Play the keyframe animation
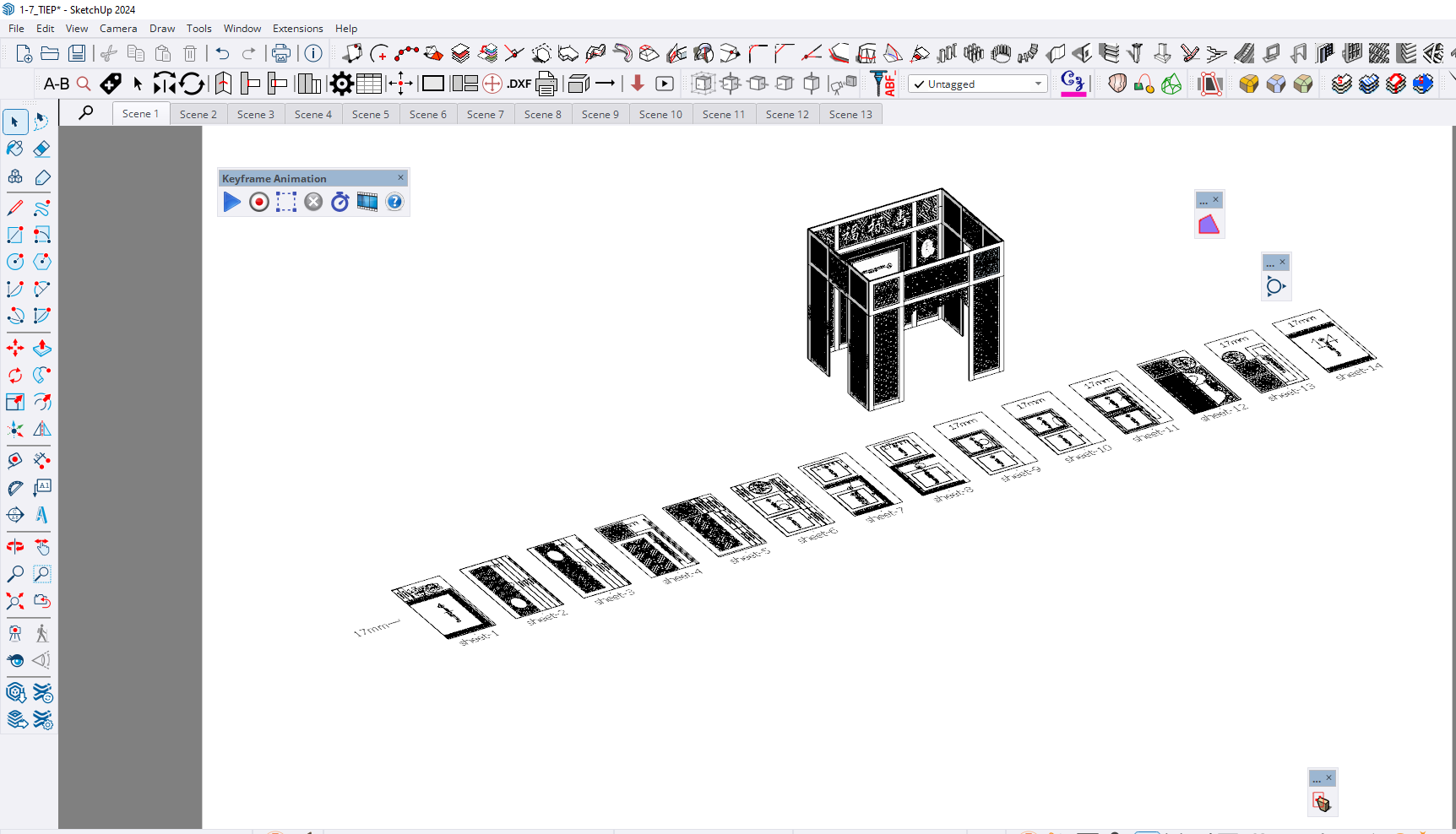The image size is (1456, 834). (x=231, y=202)
